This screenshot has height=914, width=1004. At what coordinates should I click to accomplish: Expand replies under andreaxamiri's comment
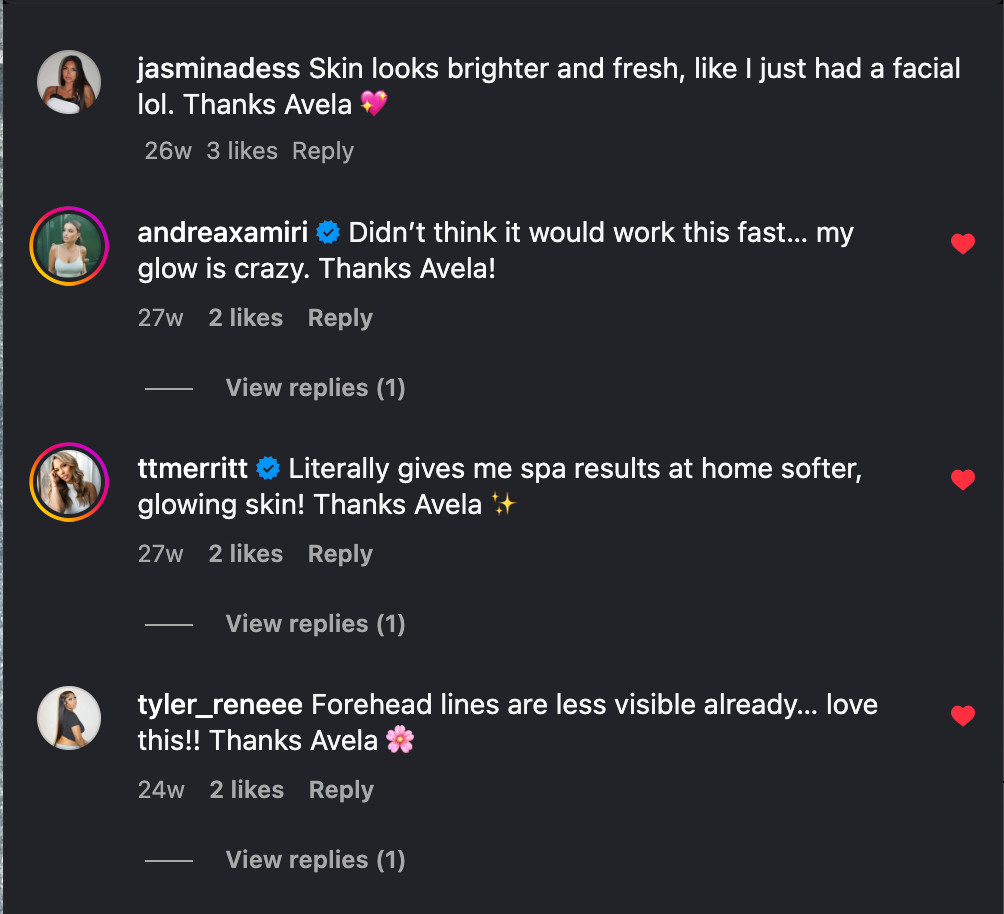pos(315,388)
